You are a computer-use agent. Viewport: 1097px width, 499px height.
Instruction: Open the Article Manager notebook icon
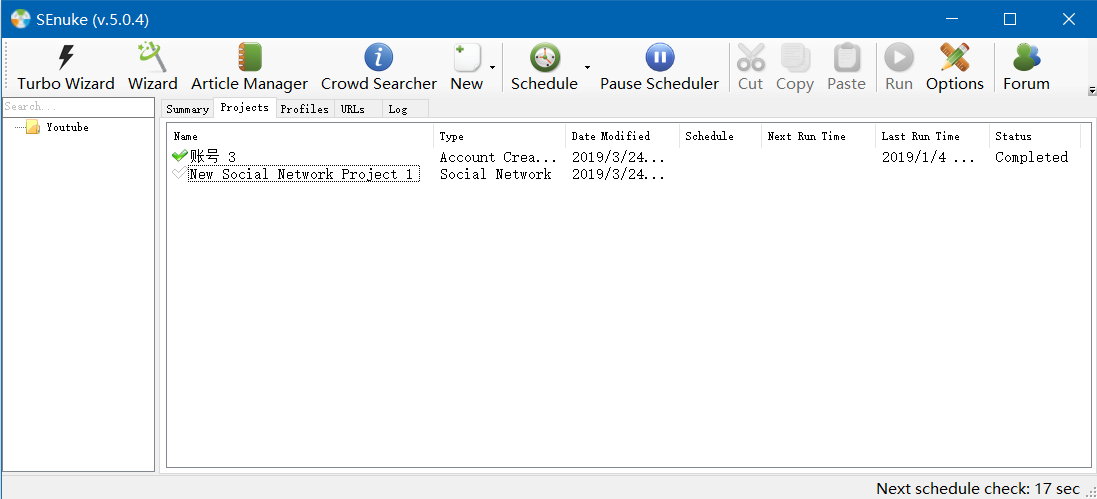[249, 57]
